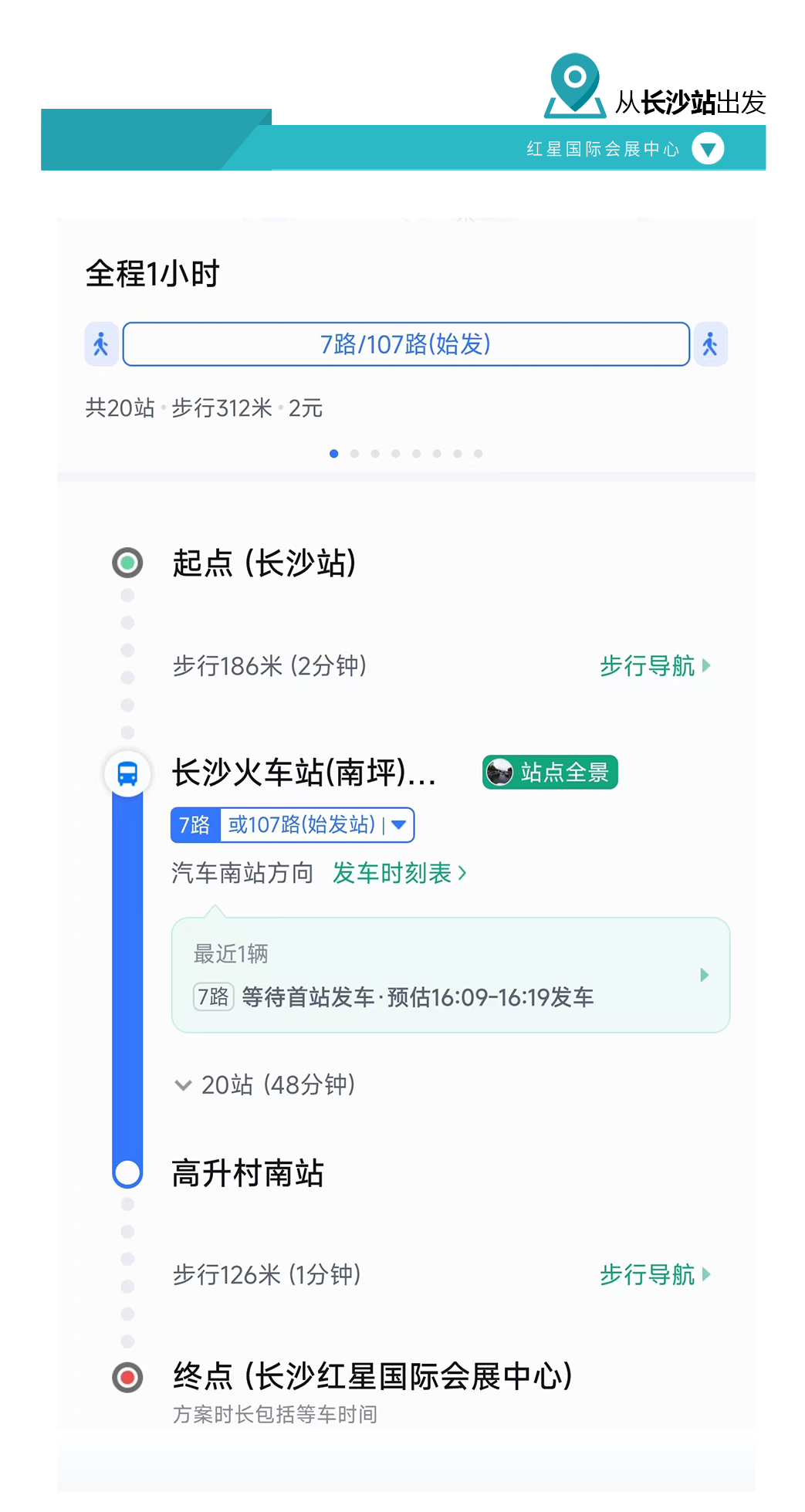Click the red destination point marker
Screen dimensions: 805x1512
[127, 1377]
